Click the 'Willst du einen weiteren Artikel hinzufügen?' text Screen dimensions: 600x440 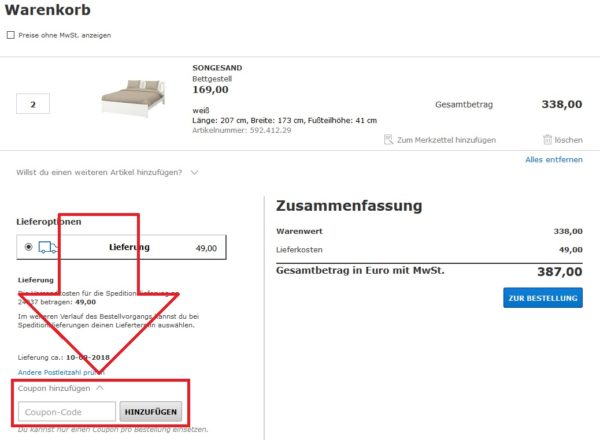click(99, 172)
